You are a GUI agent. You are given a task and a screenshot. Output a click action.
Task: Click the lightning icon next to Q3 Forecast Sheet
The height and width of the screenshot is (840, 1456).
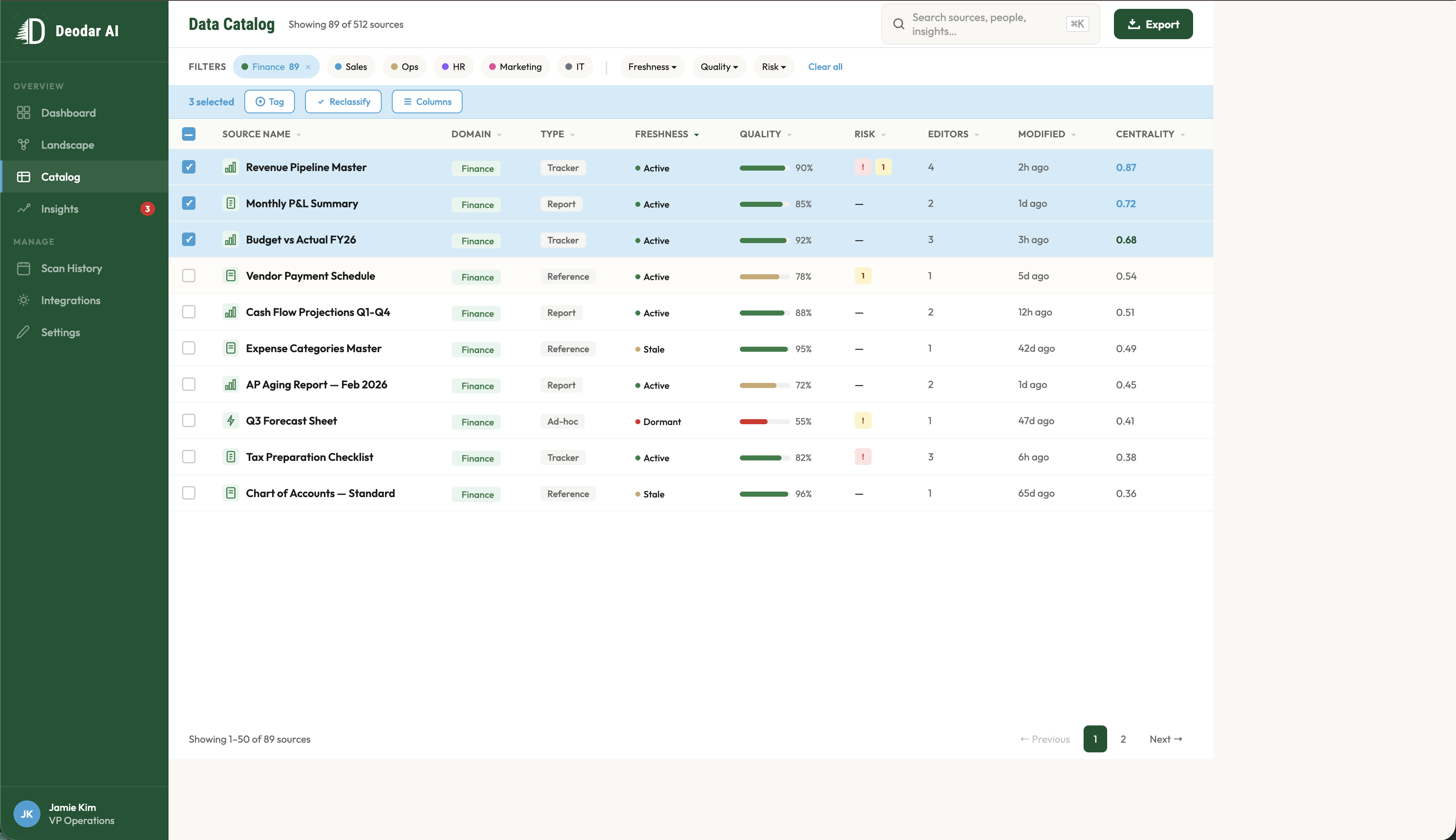tap(231, 420)
